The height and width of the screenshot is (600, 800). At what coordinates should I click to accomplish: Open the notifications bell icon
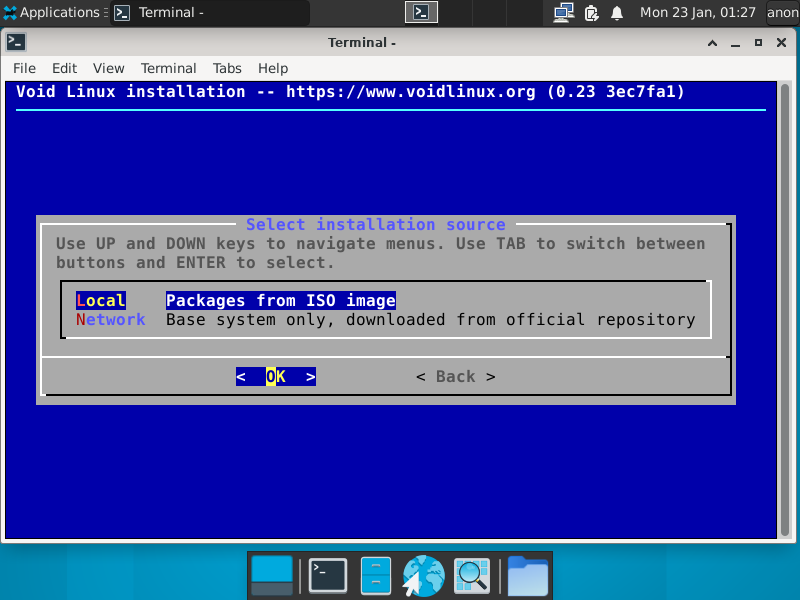[617, 12]
